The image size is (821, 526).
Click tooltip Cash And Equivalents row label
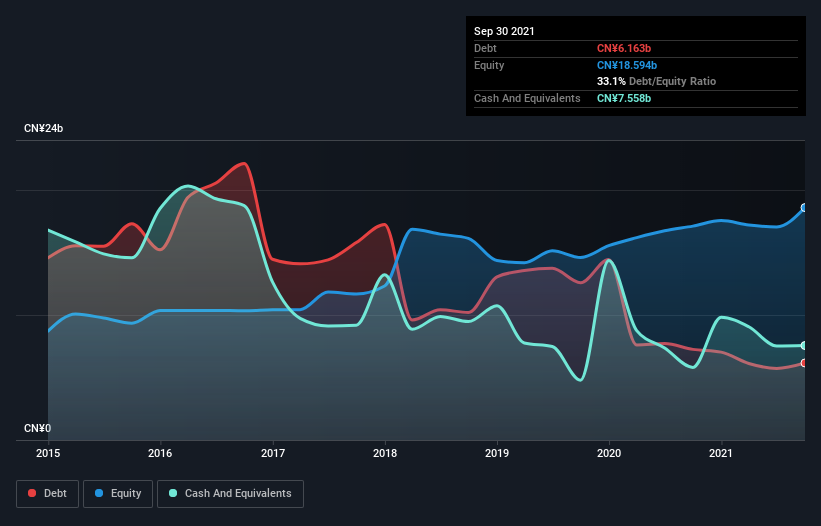(527, 98)
